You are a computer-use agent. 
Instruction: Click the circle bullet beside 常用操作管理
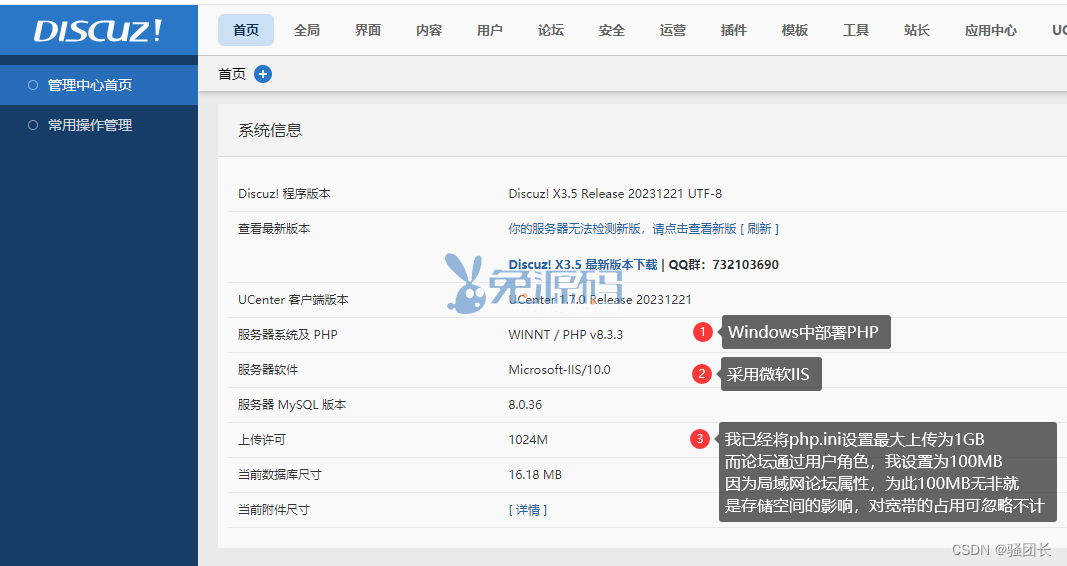coord(33,125)
